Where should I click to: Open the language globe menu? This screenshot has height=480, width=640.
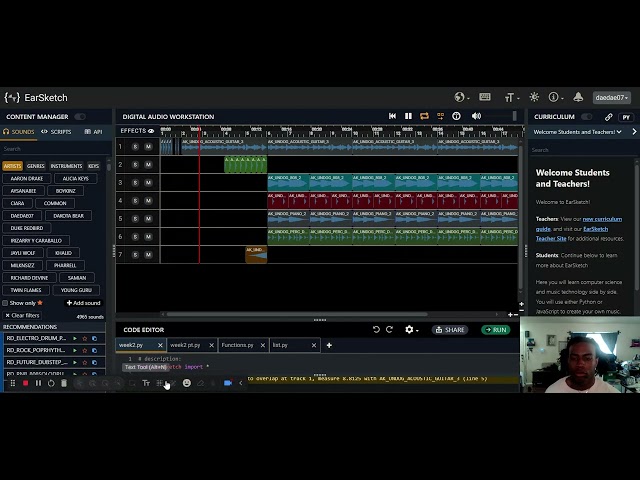tap(462, 97)
